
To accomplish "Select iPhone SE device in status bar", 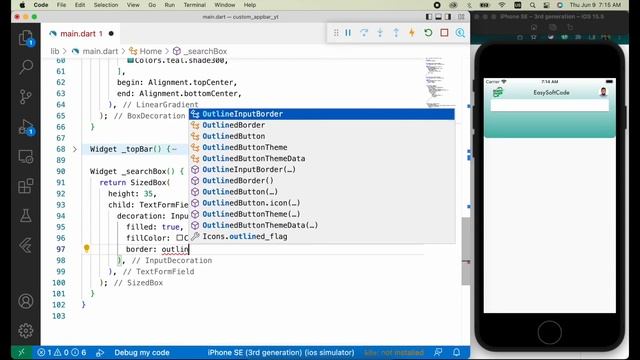I will coord(281,352).
